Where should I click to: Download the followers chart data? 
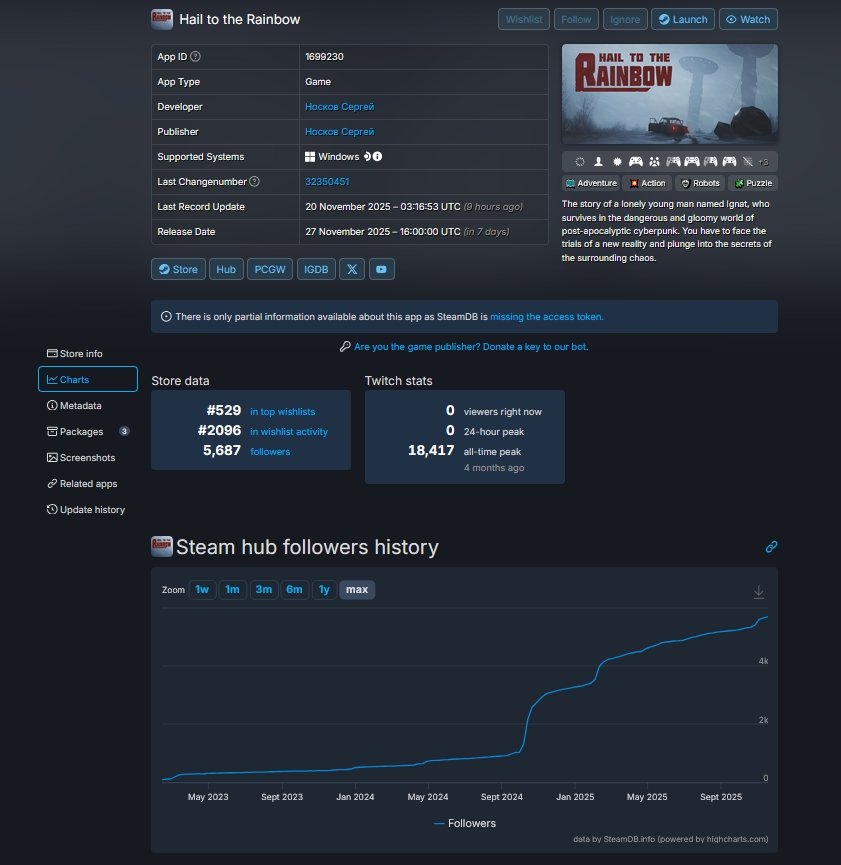(759, 592)
